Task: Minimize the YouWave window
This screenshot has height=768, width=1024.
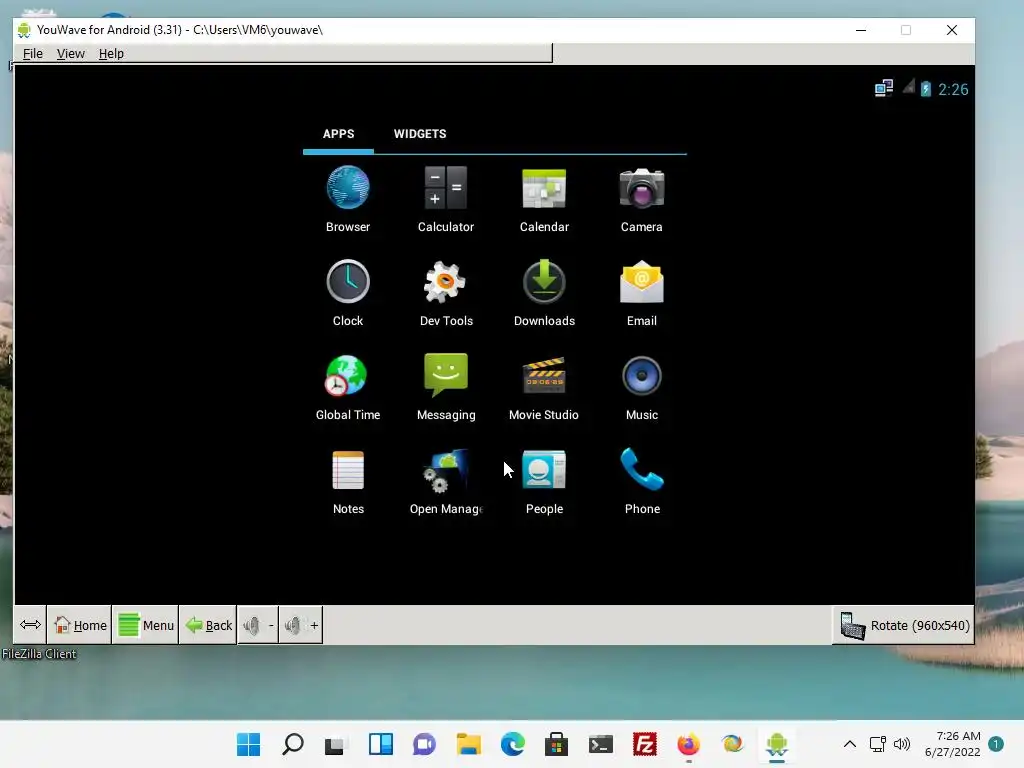Action: [x=861, y=30]
